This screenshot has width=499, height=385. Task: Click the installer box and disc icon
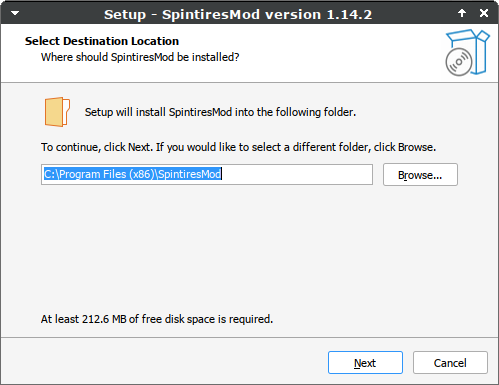(468, 52)
